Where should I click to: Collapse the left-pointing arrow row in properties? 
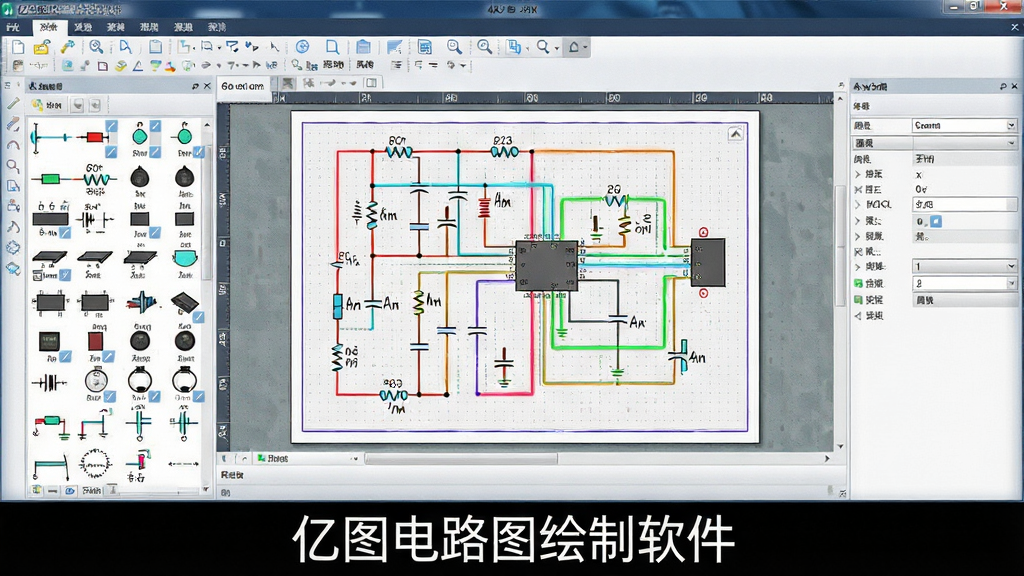pyautogui.click(x=858, y=316)
